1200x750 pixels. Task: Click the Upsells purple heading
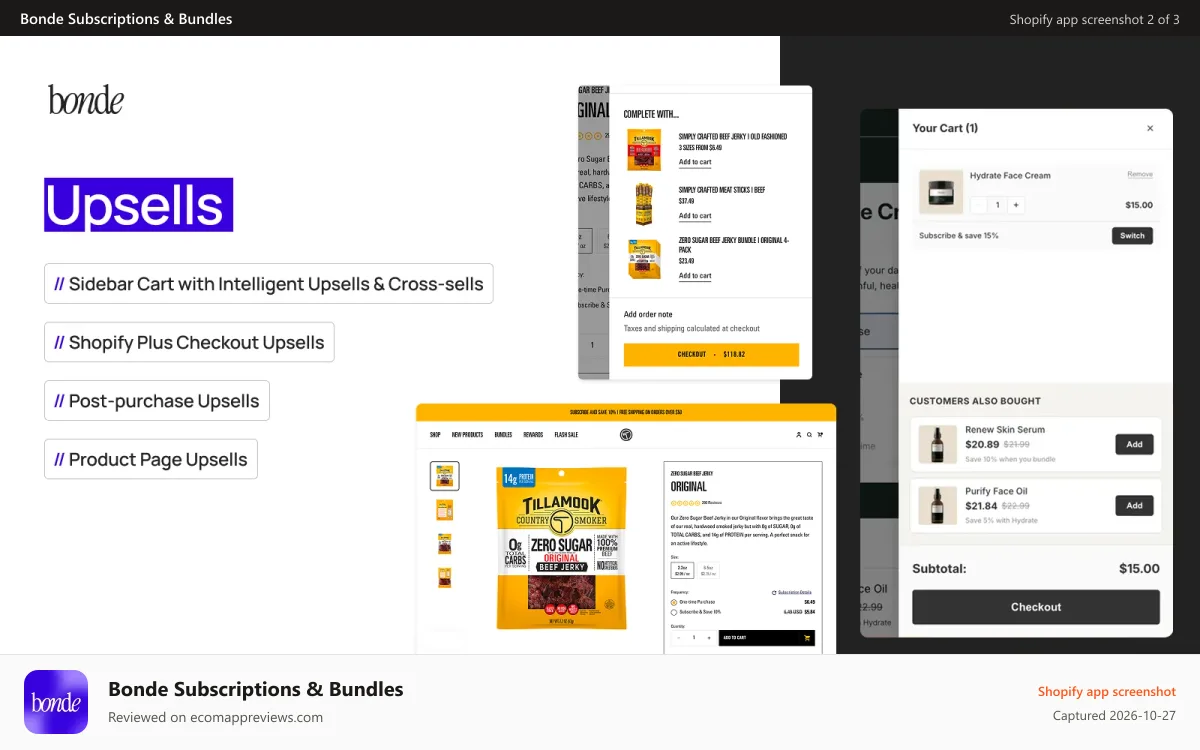138,205
